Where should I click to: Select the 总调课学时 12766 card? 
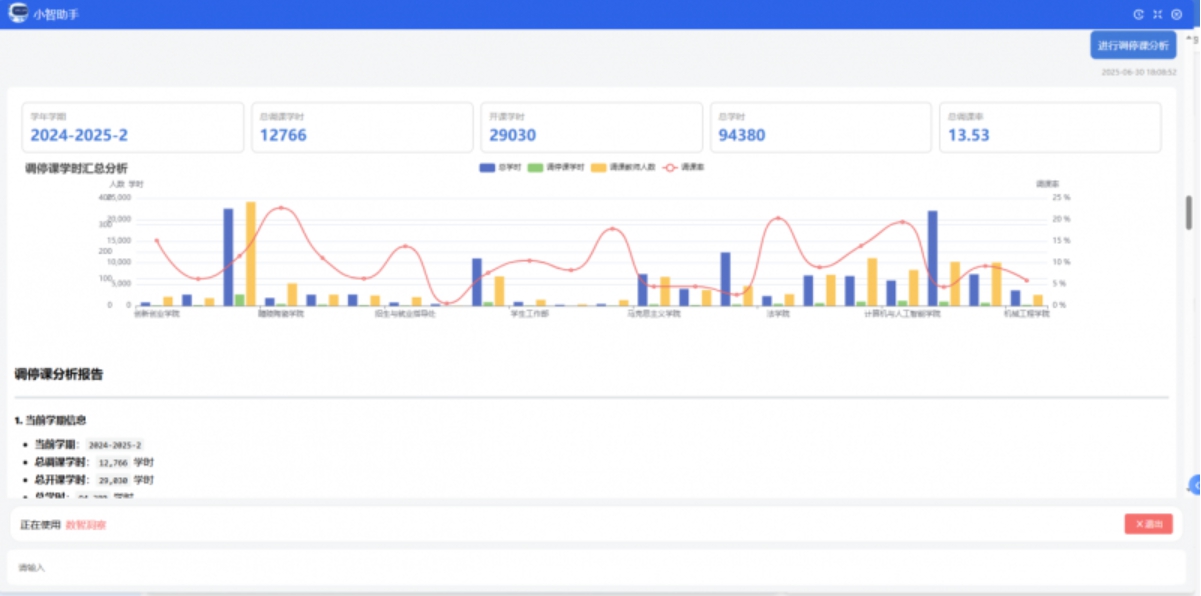362,127
